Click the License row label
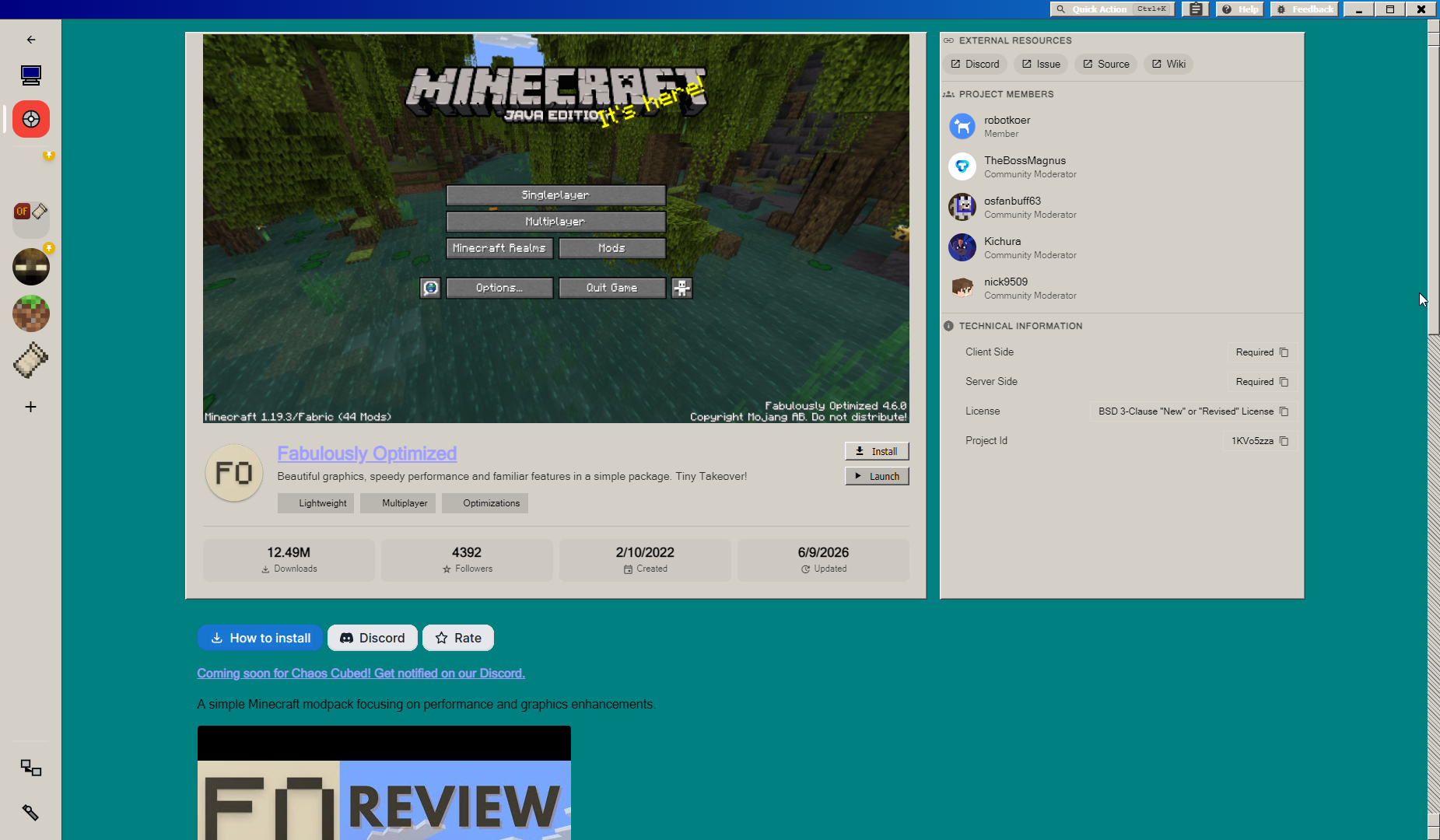1440x840 pixels. point(983,411)
